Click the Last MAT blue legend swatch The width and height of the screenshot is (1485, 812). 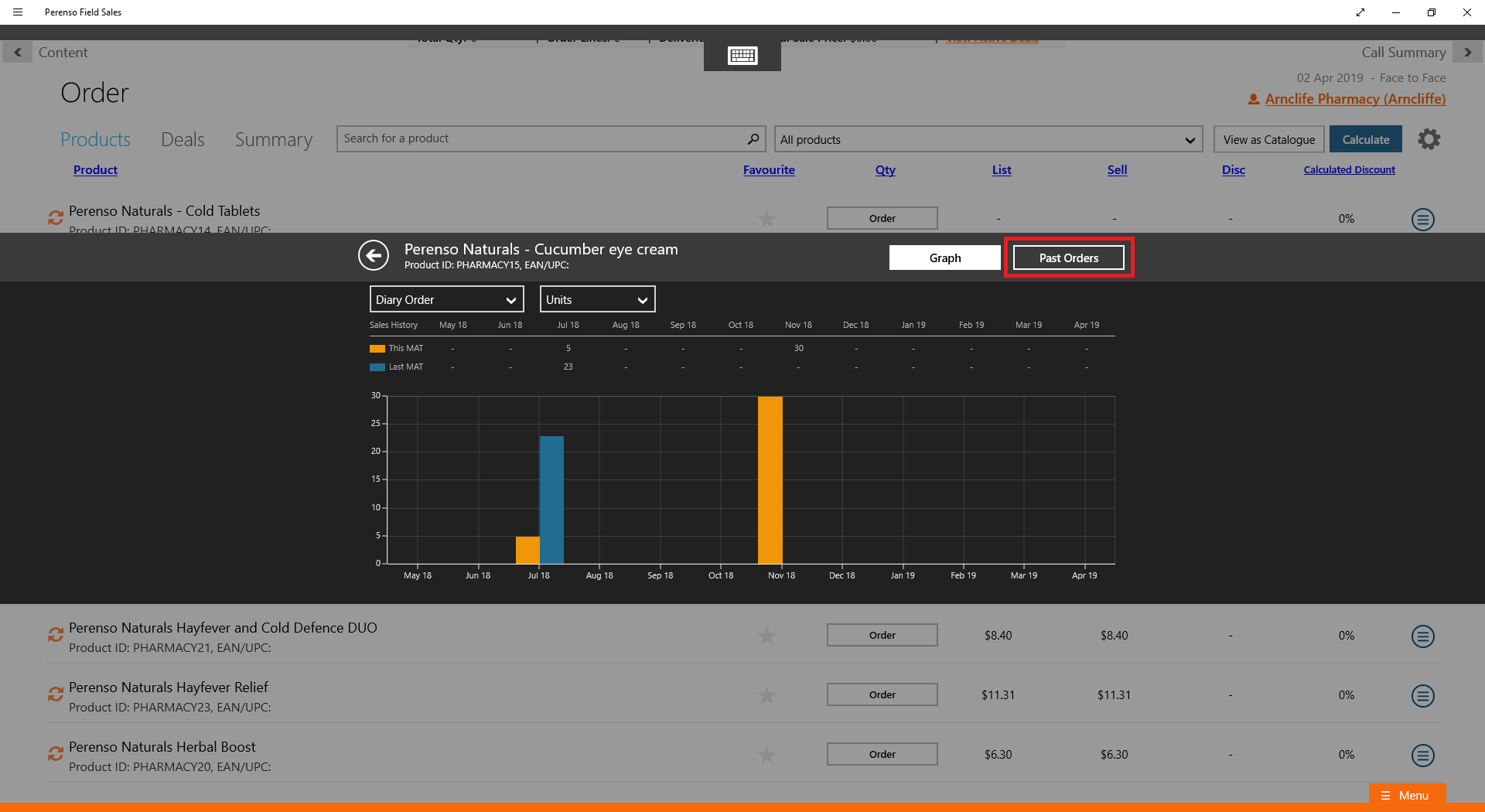tap(377, 367)
